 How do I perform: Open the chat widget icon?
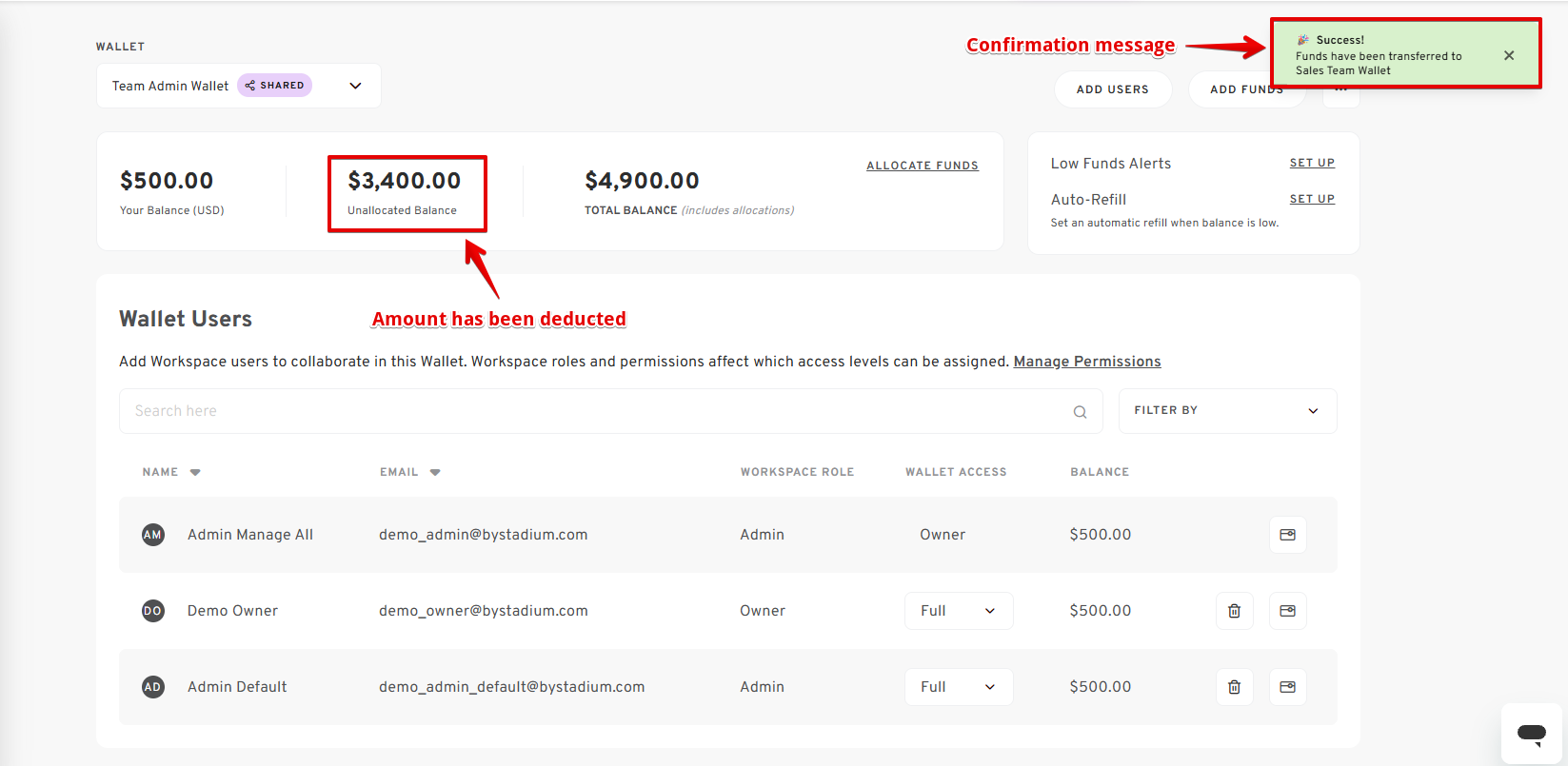coord(1532,734)
